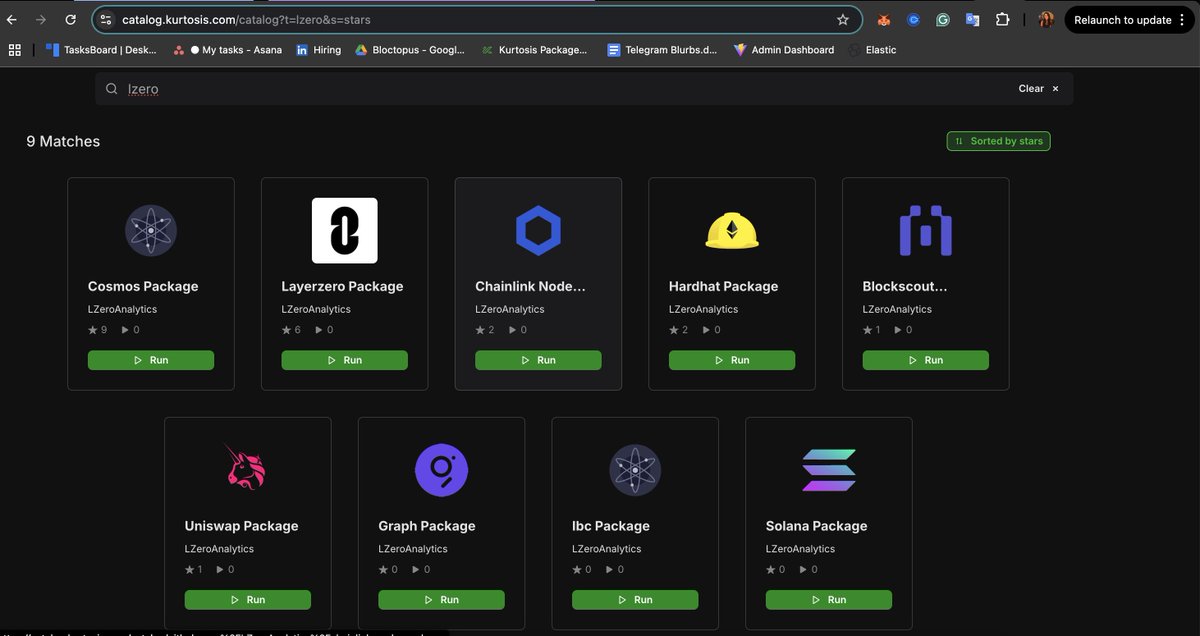Click the Chainlink Node hexagon logo

538,231
